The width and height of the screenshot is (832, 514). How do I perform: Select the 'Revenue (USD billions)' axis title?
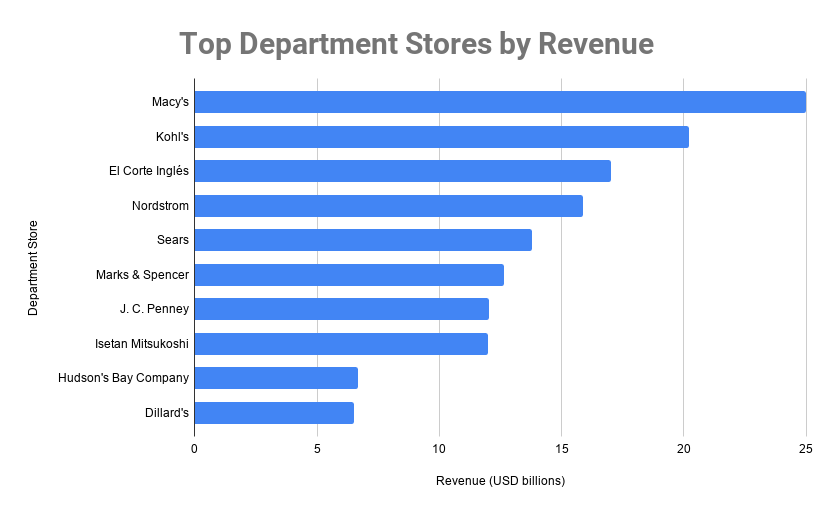tap(500, 481)
